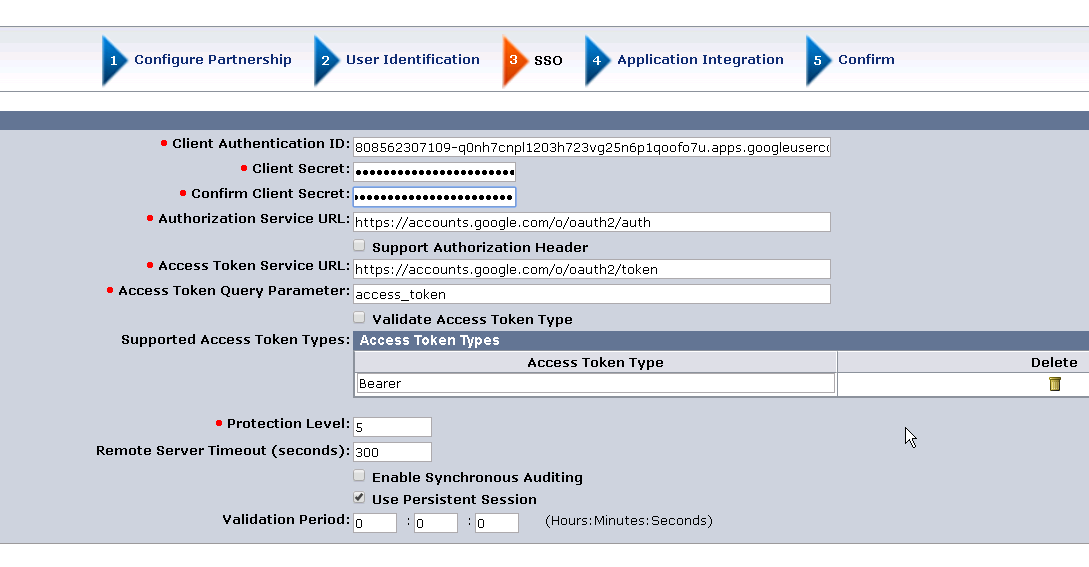Click the step 1 blue arrow icon

[x=114, y=60]
